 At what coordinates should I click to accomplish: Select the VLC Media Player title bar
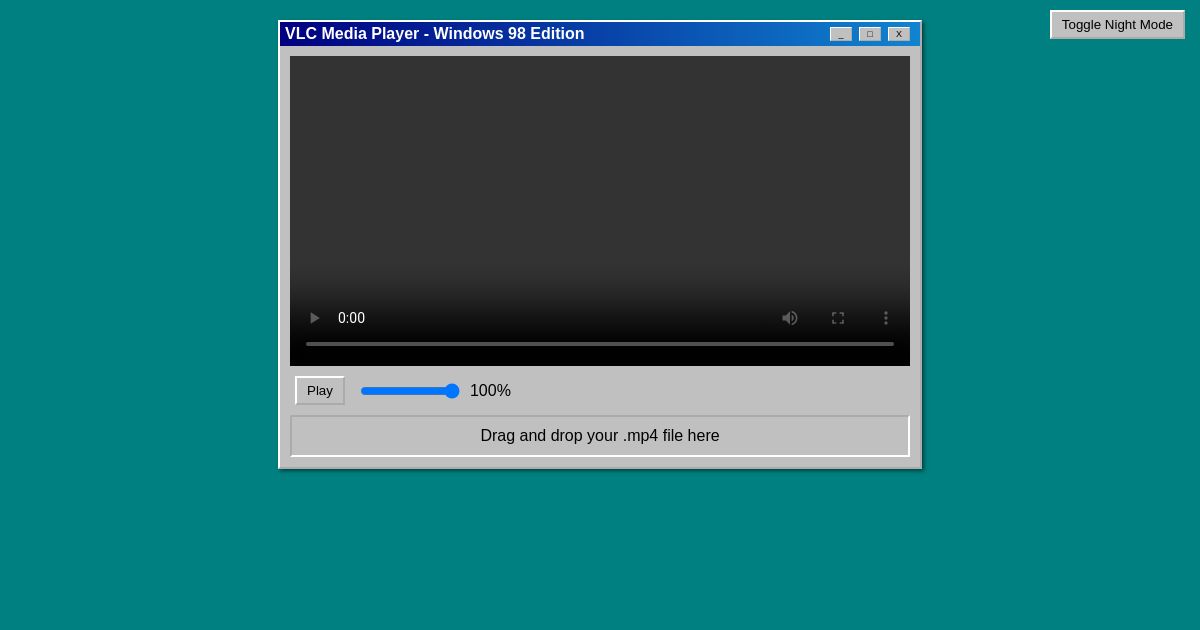pyautogui.click(x=434, y=33)
